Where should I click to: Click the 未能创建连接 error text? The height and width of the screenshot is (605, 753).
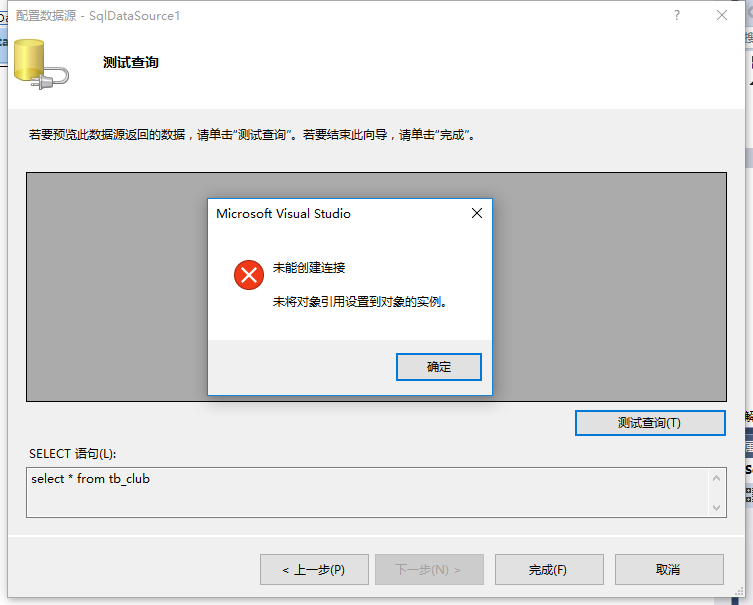[x=309, y=267]
